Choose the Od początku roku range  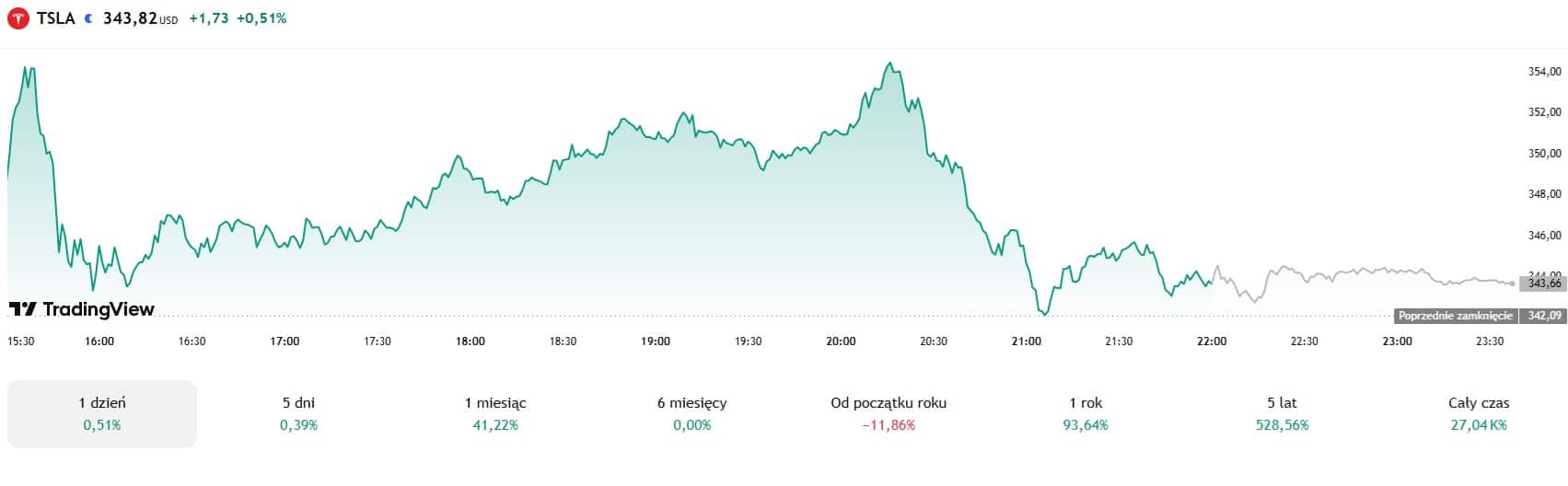pos(889,413)
